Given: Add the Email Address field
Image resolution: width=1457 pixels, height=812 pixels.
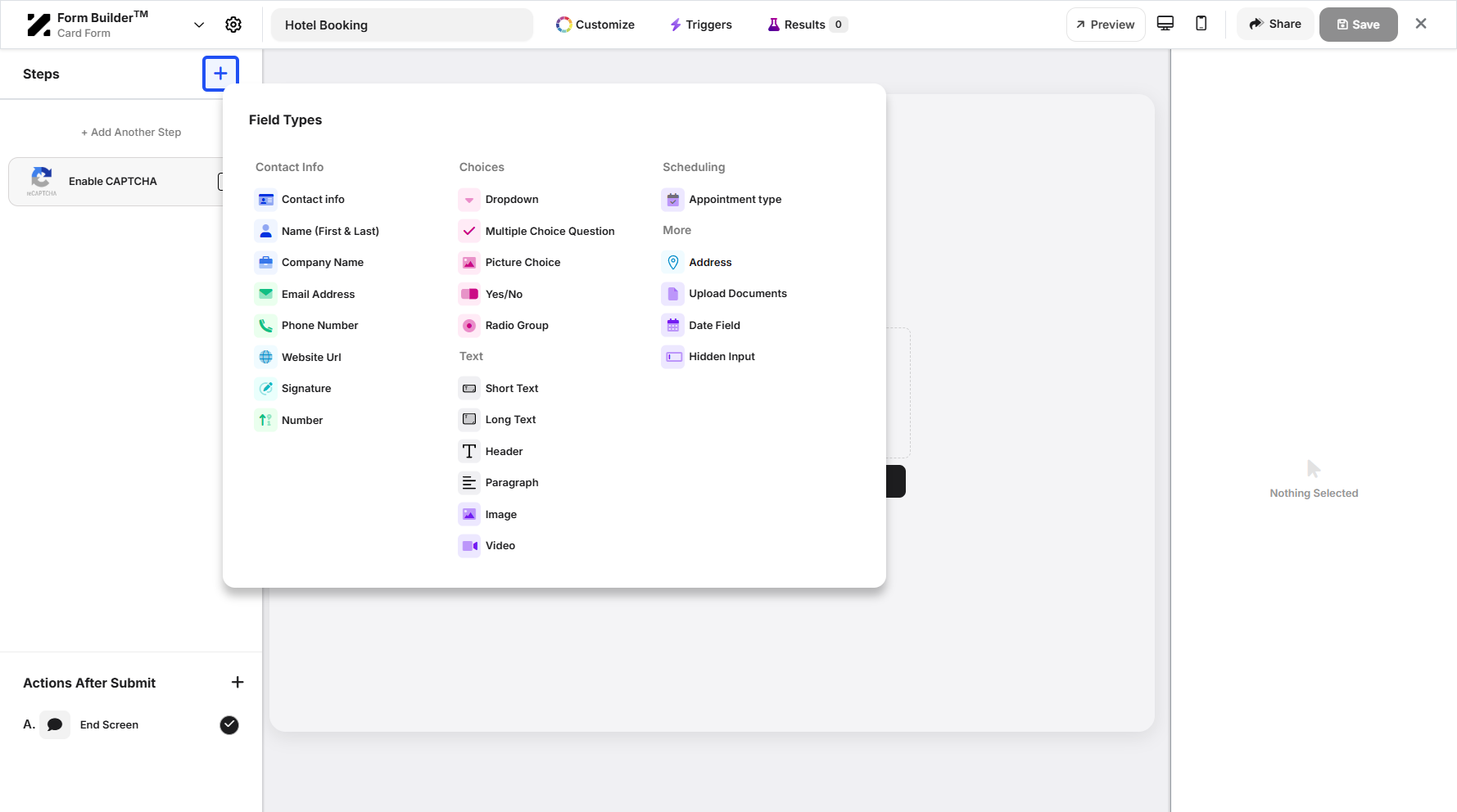Looking at the screenshot, I should pos(305,294).
